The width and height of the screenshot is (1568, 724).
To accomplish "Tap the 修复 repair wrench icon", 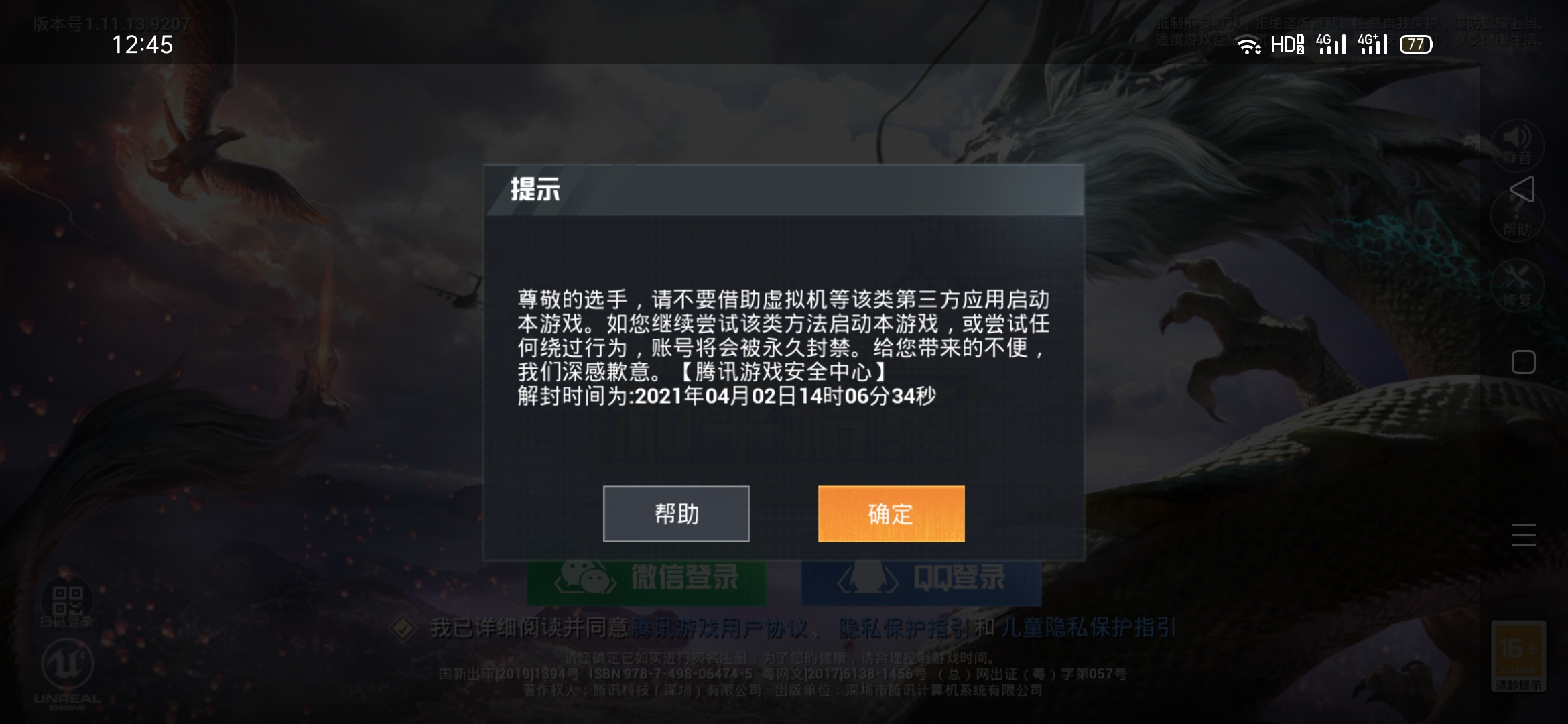I will point(1517,286).
